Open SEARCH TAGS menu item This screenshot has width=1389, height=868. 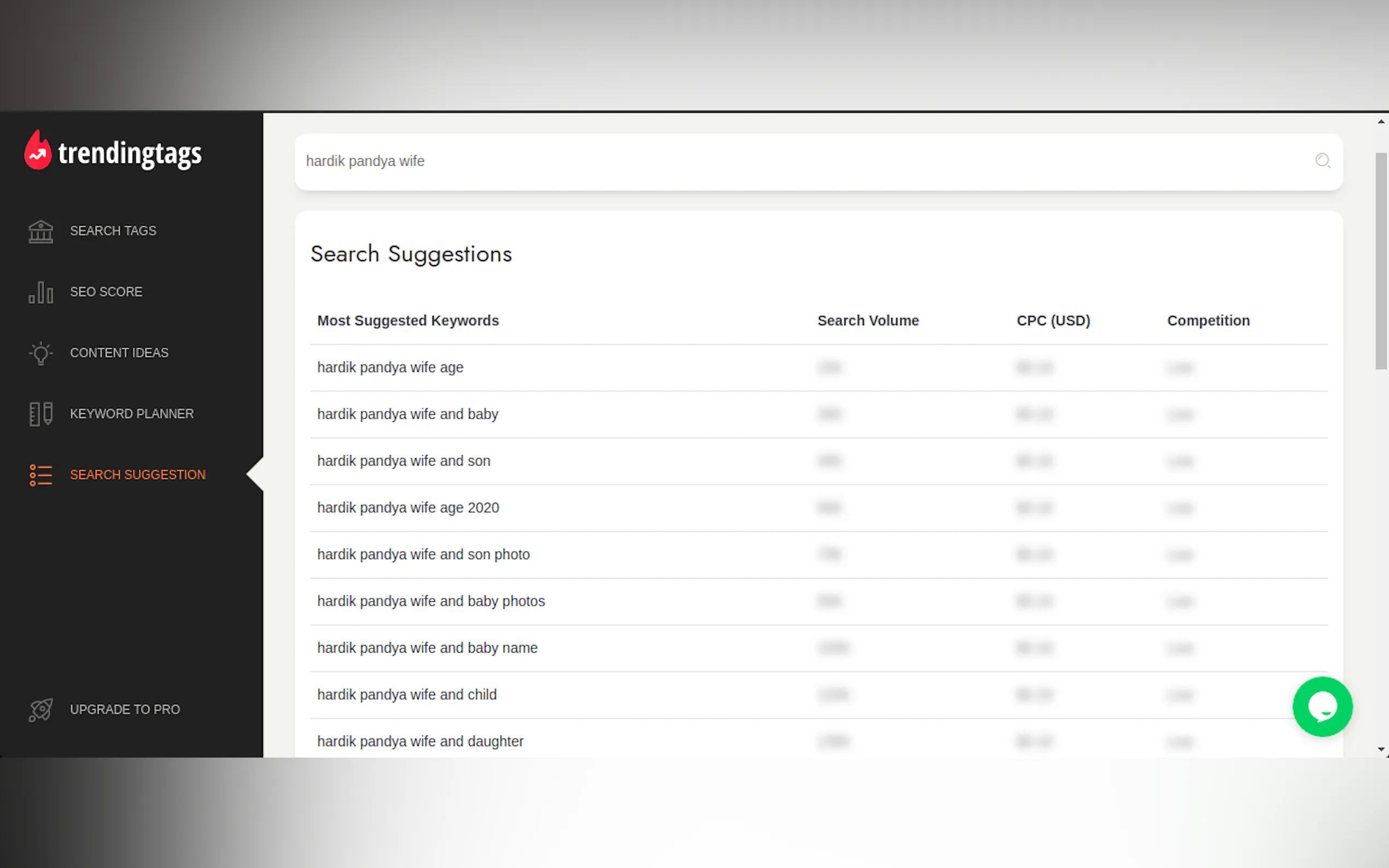pos(113,231)
